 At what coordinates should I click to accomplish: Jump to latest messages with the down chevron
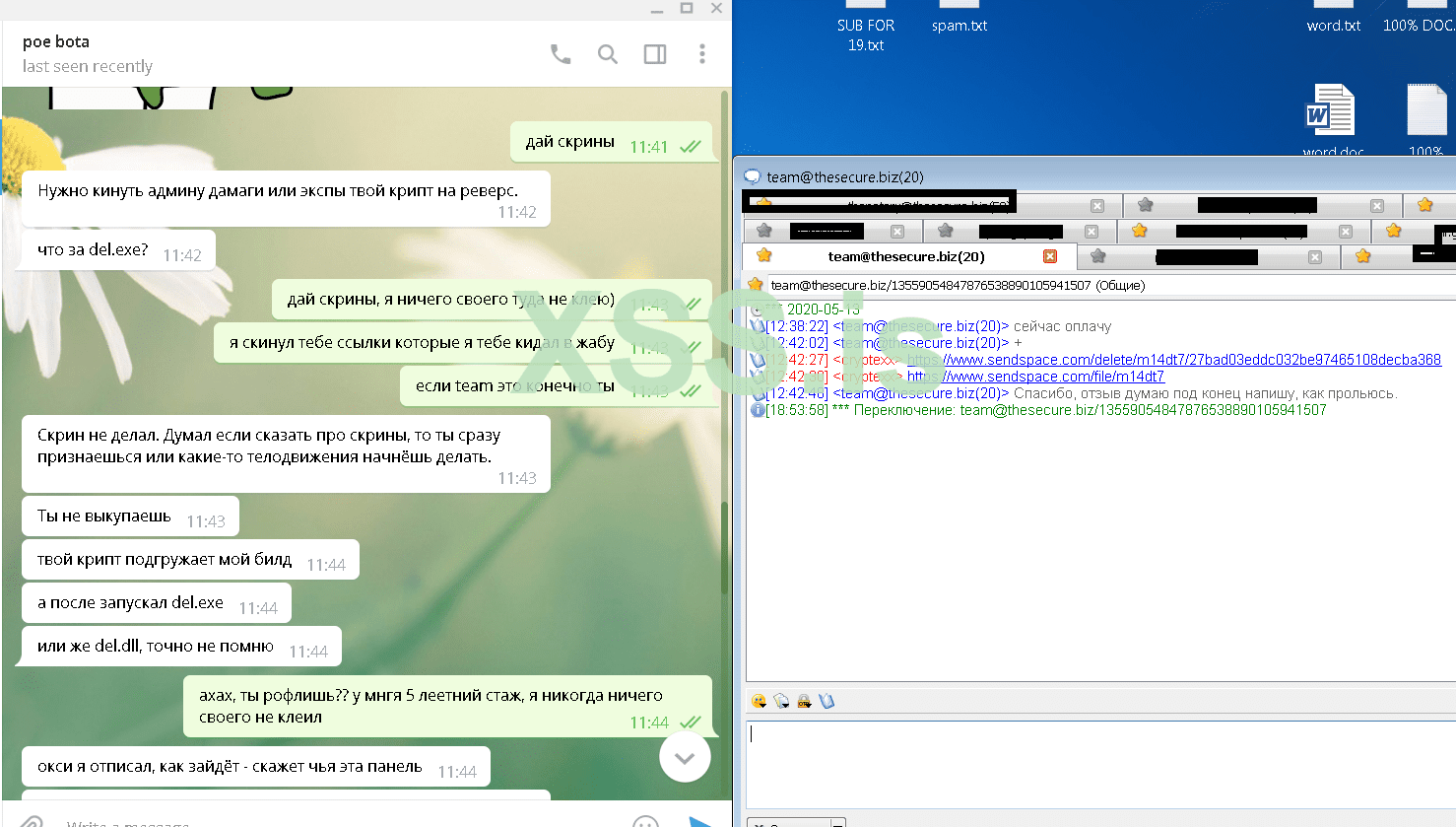(x=685, y=757)
